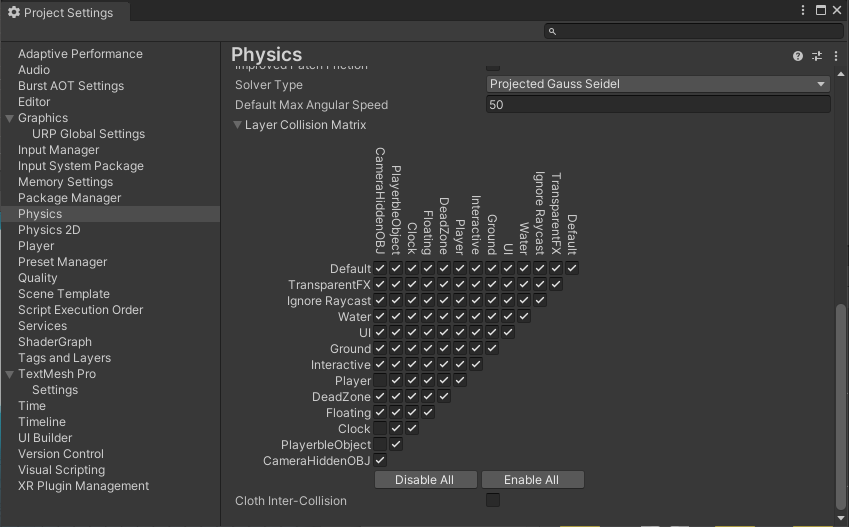Open Tags and Layers settings
The width and height of the screenshot is (849, 527).
[x=64, y=358]
